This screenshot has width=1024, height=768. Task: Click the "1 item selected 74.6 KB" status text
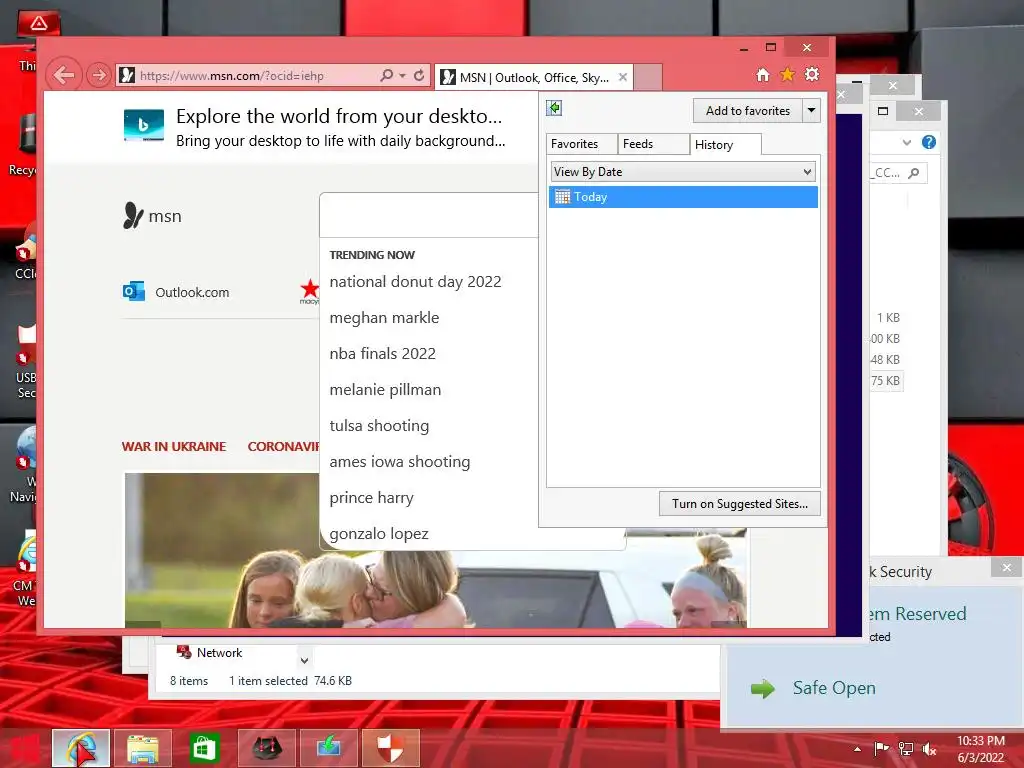click(290, 680)
